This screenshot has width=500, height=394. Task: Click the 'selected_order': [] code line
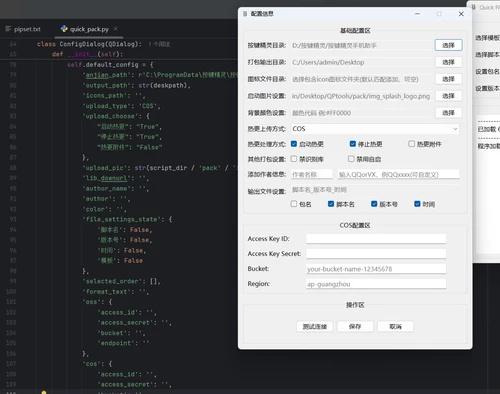coord(122,281)
